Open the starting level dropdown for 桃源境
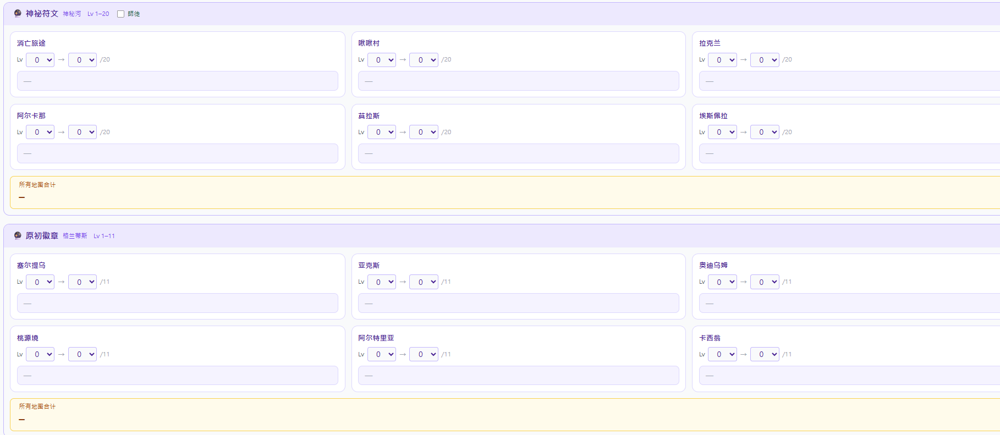The width and height of the screenshot is (1000, 435). tap(40, 354)
